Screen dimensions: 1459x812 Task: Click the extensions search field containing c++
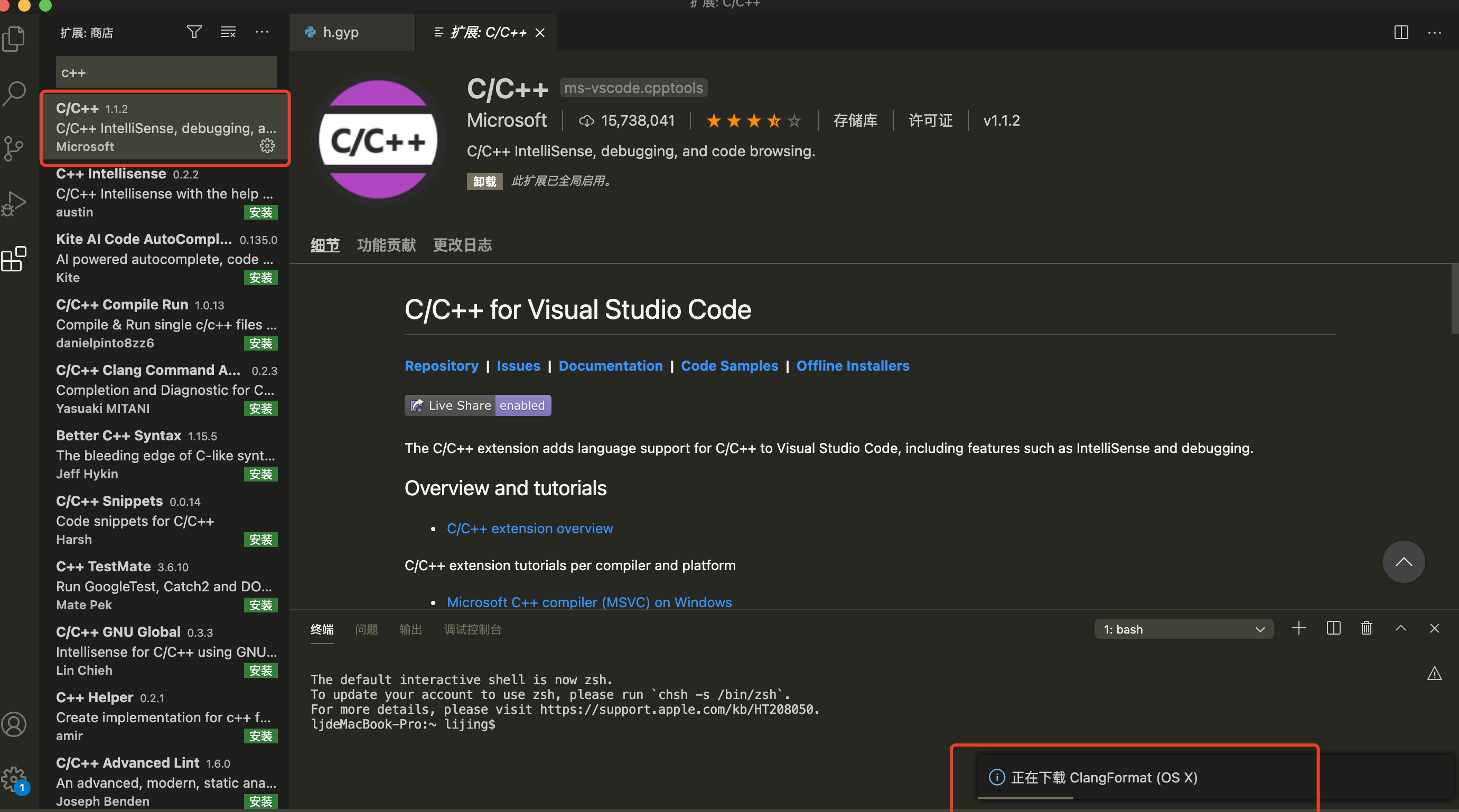tap(166, 72)
